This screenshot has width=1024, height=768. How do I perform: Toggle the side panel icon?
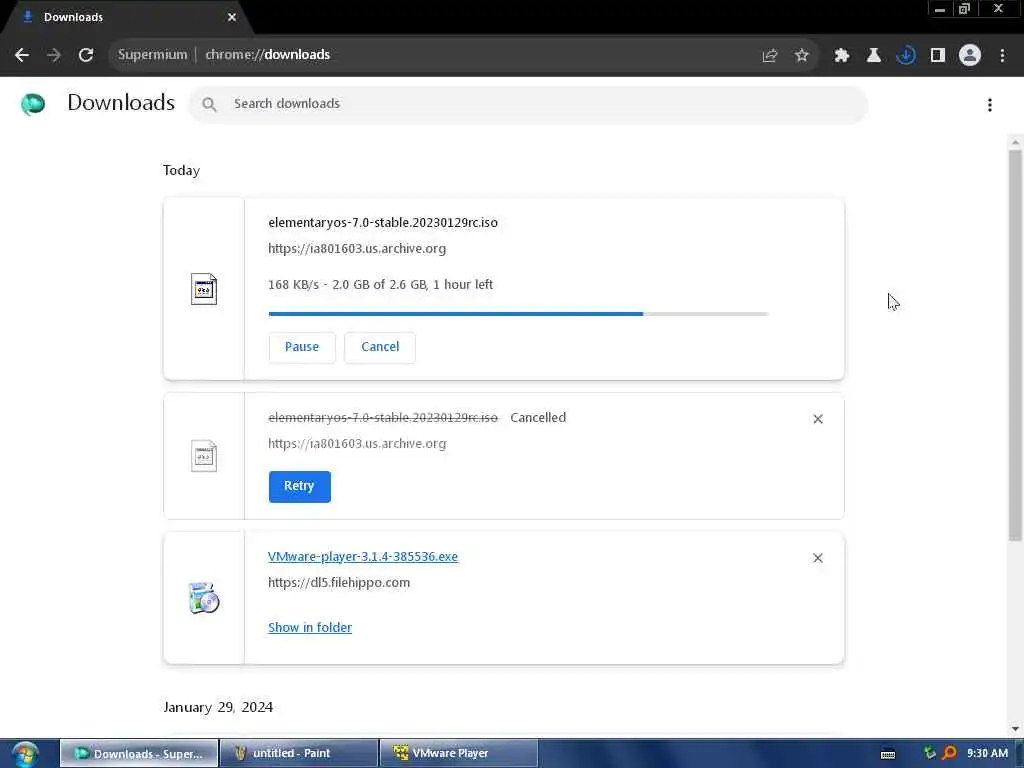(x=938, y=56)
